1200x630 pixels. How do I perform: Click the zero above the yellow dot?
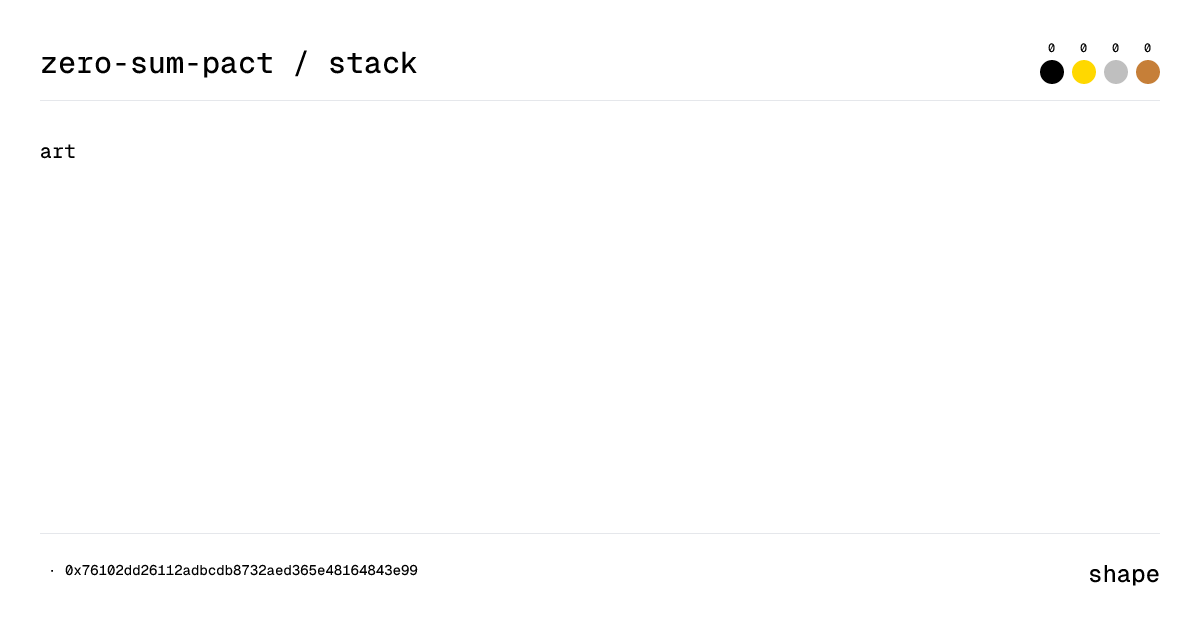(1083, 46)
